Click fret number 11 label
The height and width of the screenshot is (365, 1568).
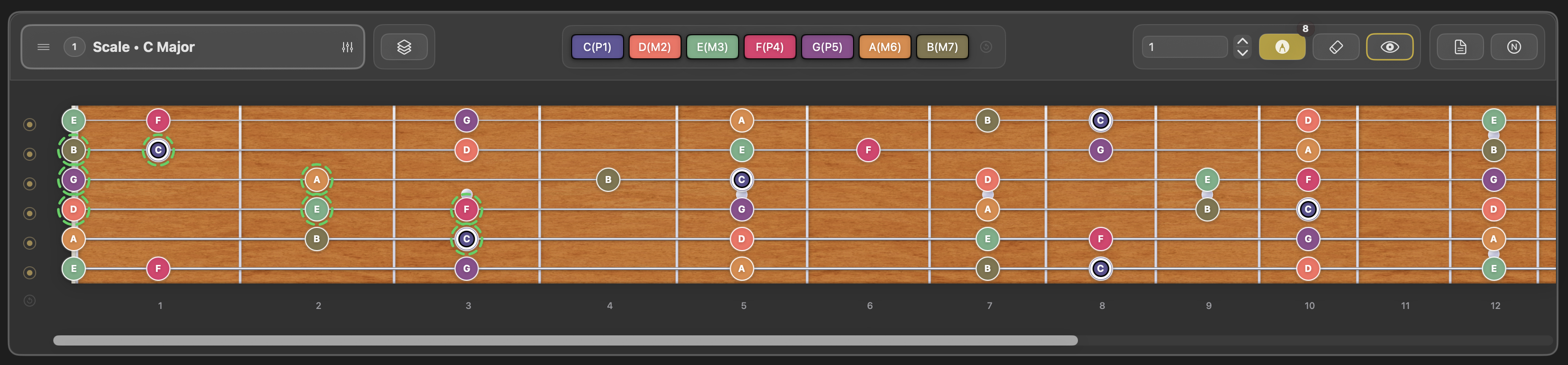pos(1405,305)
